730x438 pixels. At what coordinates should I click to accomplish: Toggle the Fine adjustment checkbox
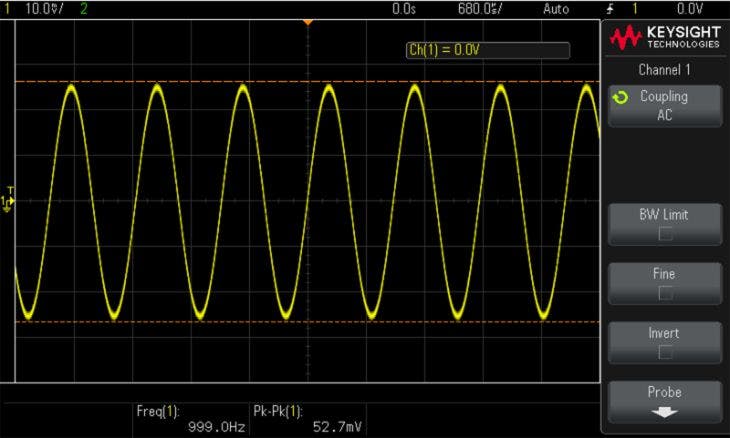tap(664, 294)
